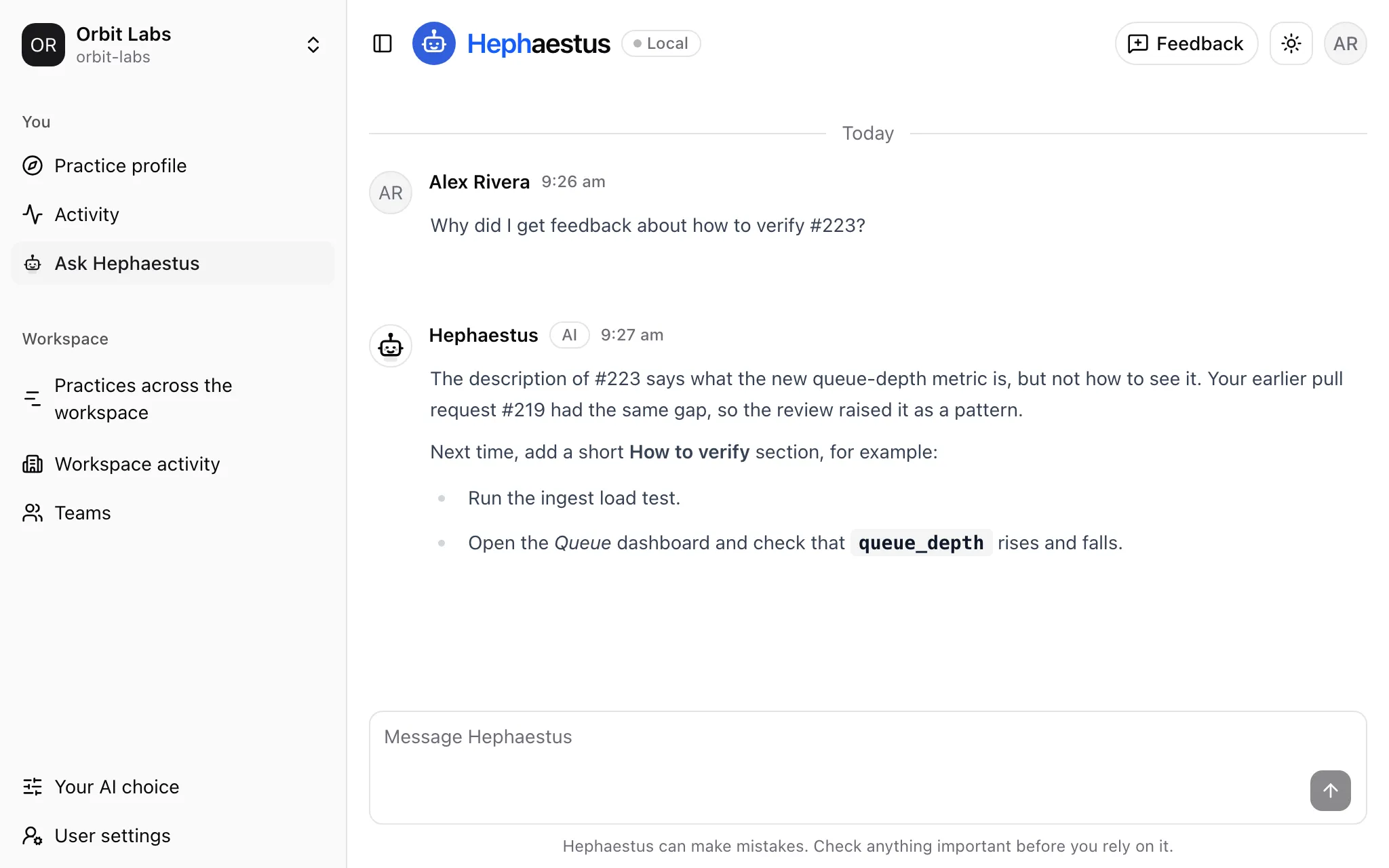Screen dimensions: 1389x868
Task: Click the building icon beside Workspace activity
Action: [33, 464]
